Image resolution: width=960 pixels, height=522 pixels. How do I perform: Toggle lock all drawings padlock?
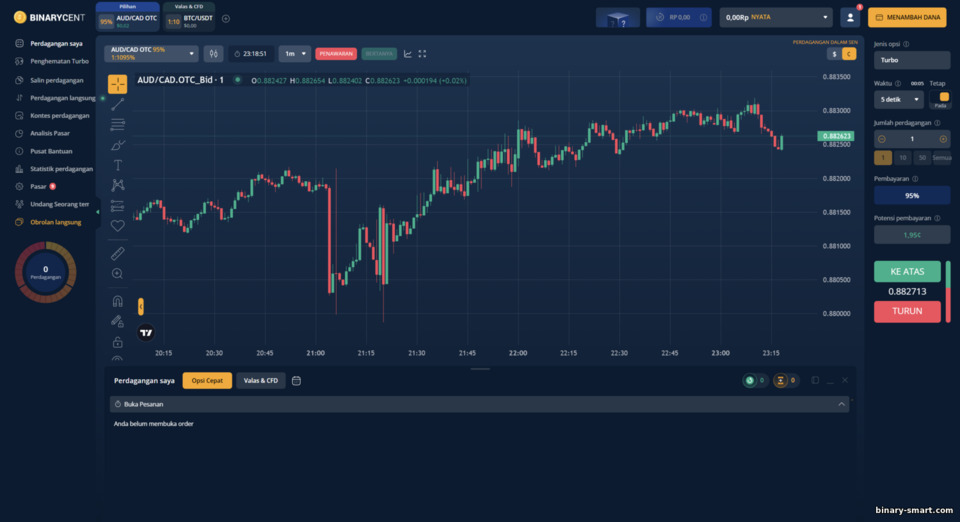click(x=118, y=341)
